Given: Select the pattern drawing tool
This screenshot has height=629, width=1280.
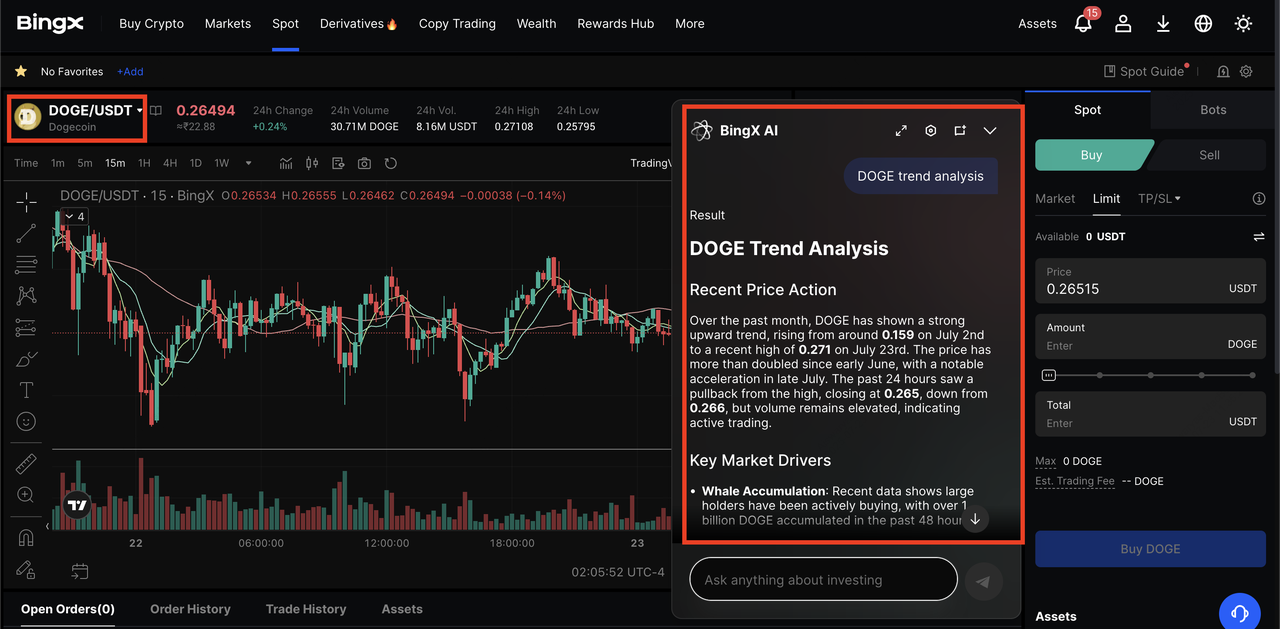Looking at the screenshot, I should coord(26,296).
